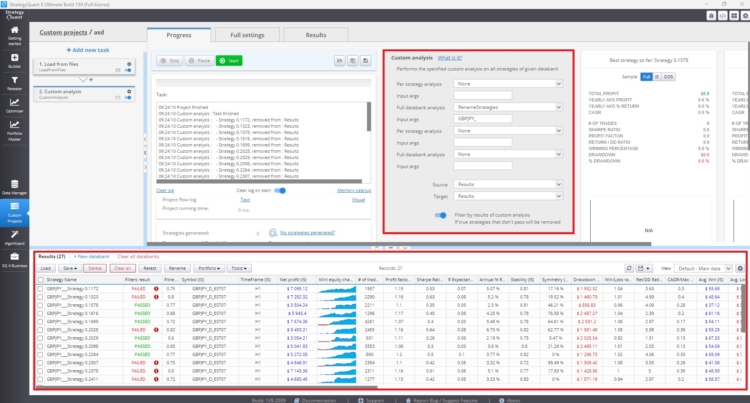Open the Target databank dropdown
This screenshot has width=750, height=403.
point(508,196)
